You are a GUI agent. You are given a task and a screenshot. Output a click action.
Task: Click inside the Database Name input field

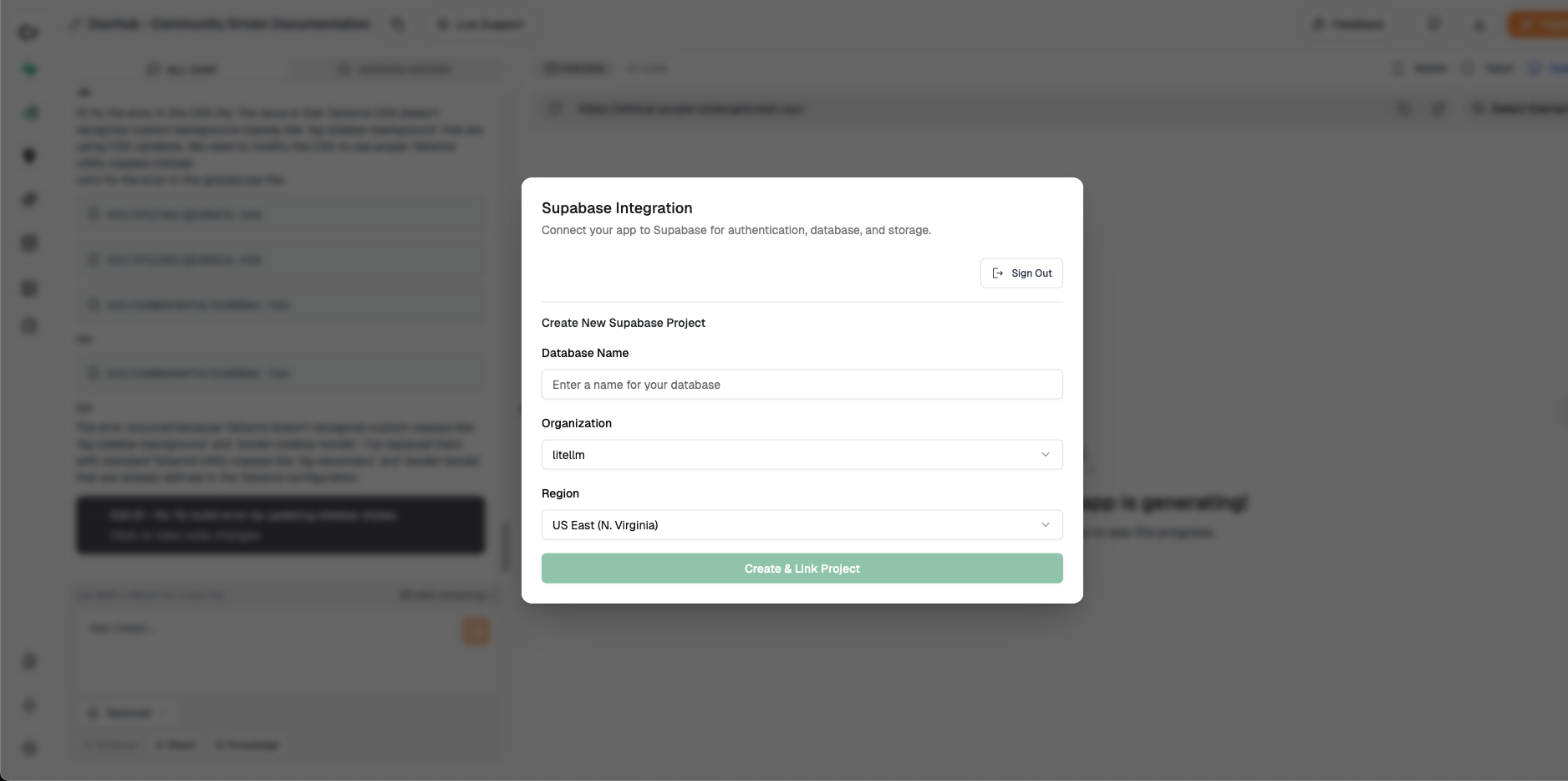click(802, 384)
